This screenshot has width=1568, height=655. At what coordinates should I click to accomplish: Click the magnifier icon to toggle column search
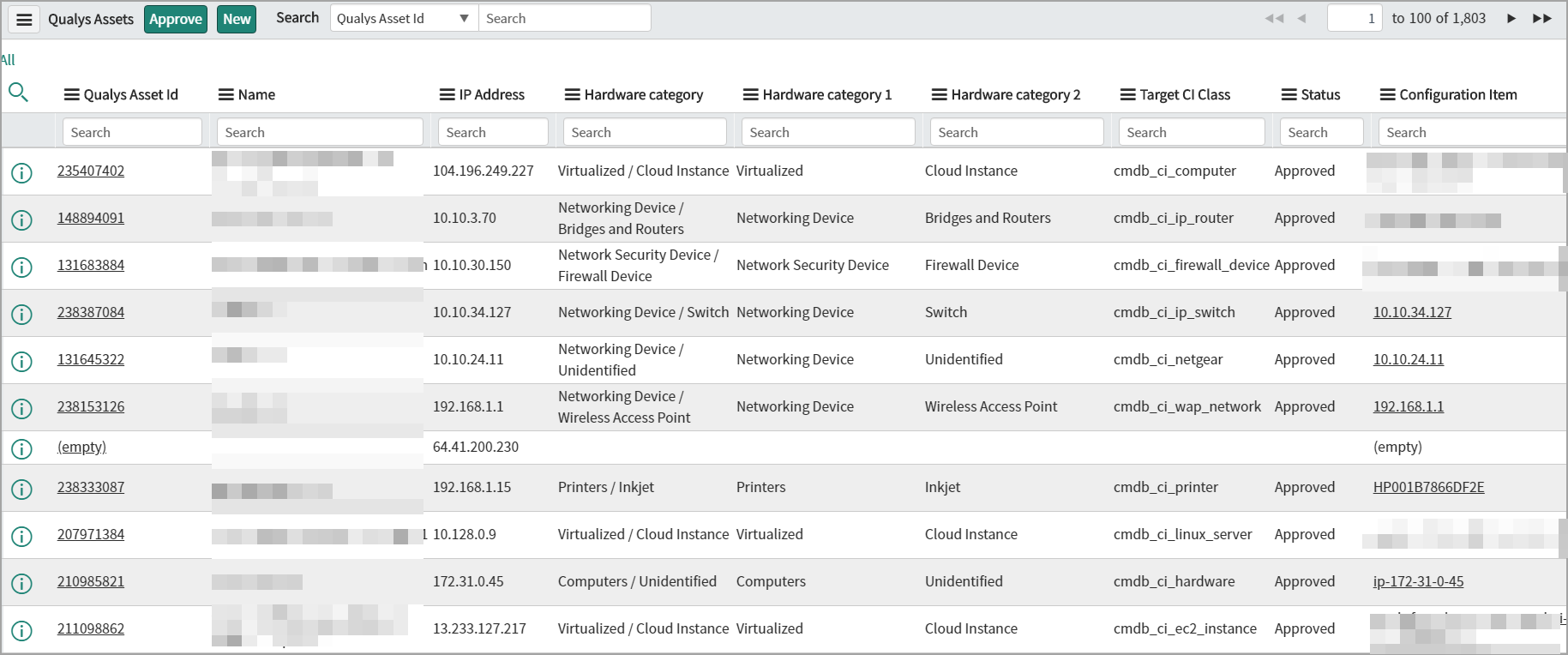(18, 93)
